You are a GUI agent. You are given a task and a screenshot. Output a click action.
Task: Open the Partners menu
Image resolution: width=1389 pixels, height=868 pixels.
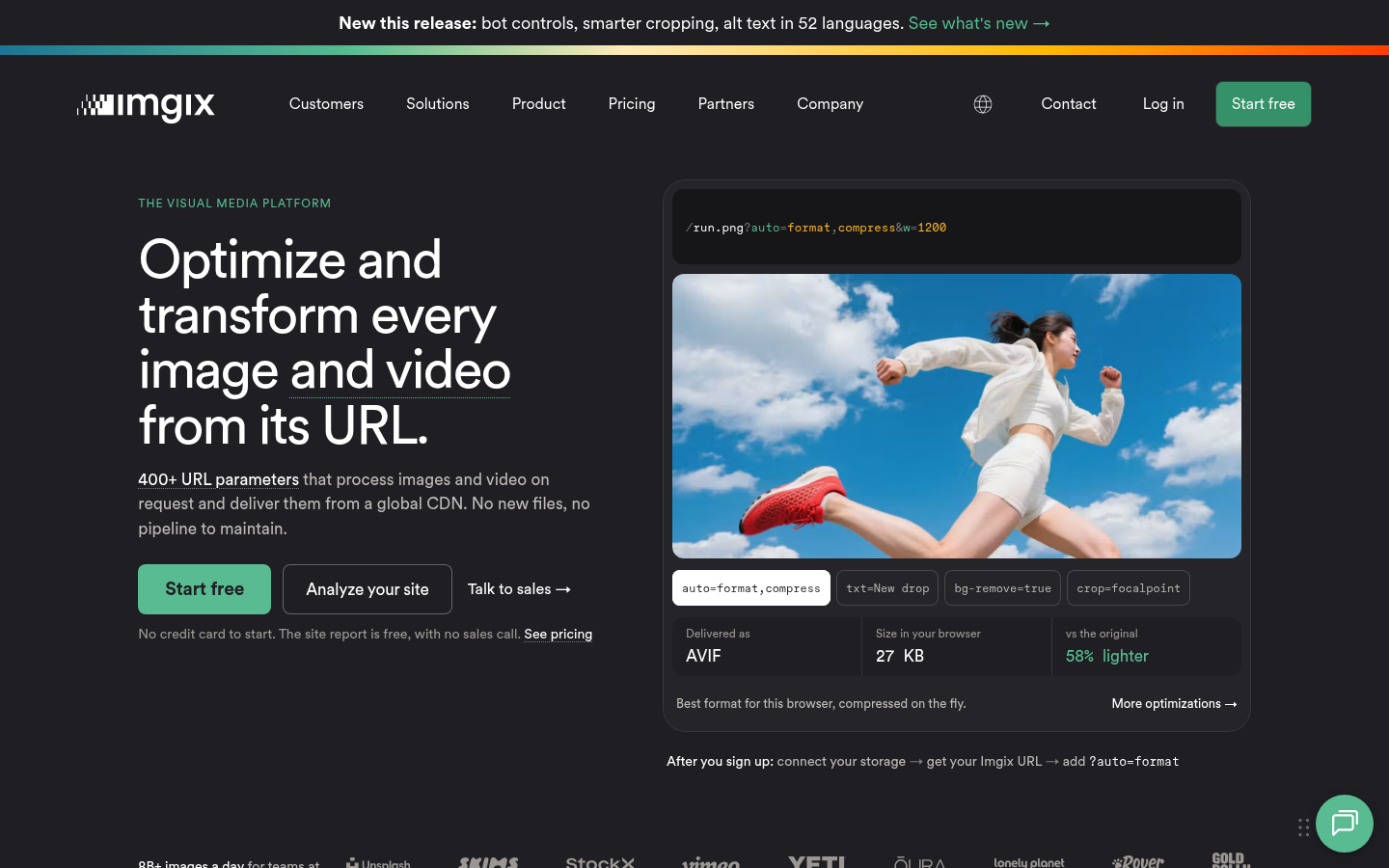tap(726, 104)
